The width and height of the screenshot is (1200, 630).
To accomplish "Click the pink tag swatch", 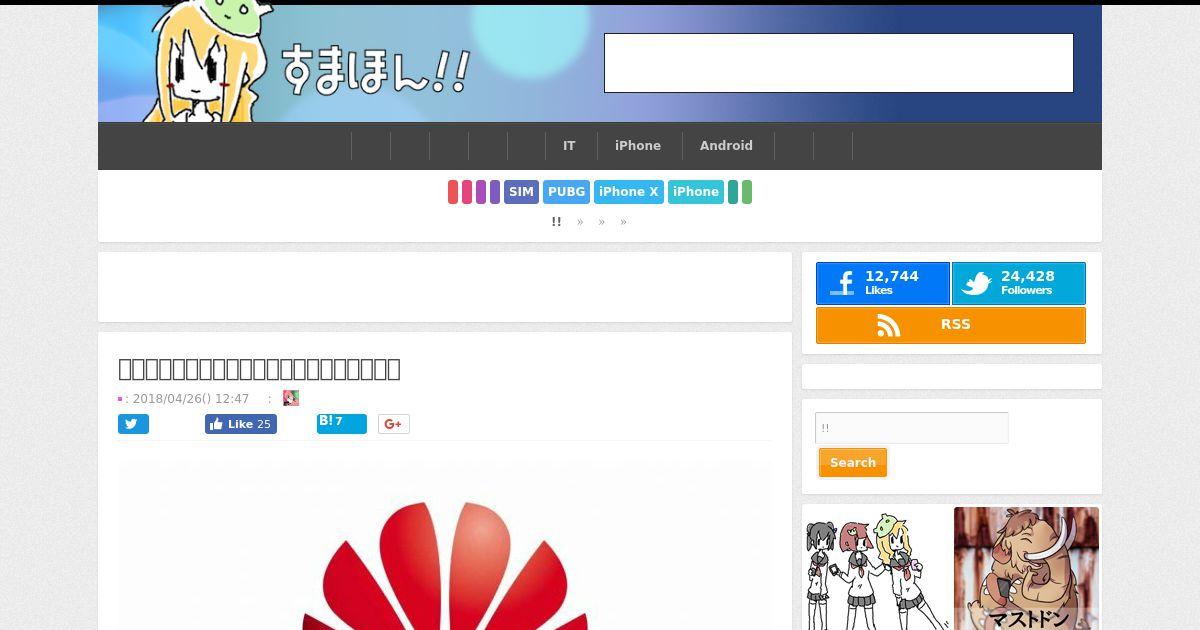I will pos(467,192).
